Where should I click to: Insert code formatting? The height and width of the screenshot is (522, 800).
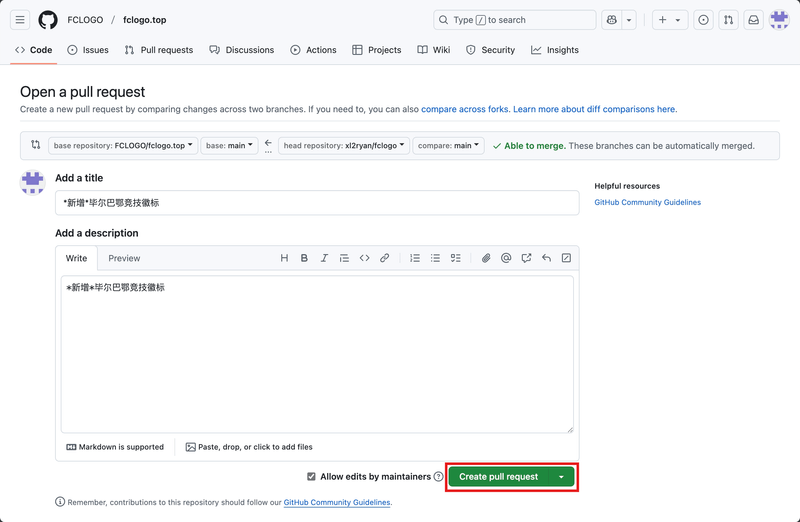point(364,258)
